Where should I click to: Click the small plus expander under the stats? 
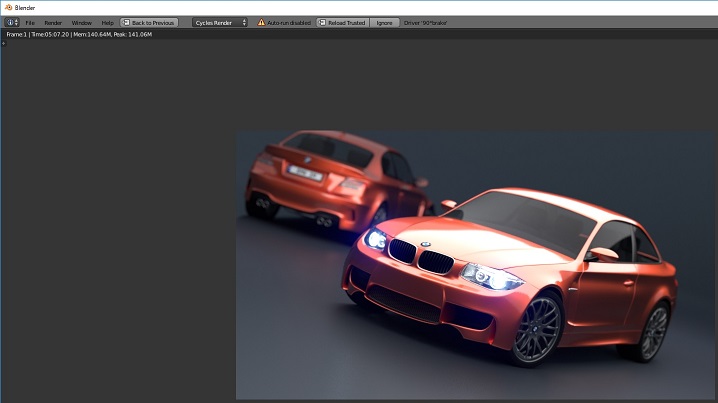pyautogui.click(x=4, y=44)
